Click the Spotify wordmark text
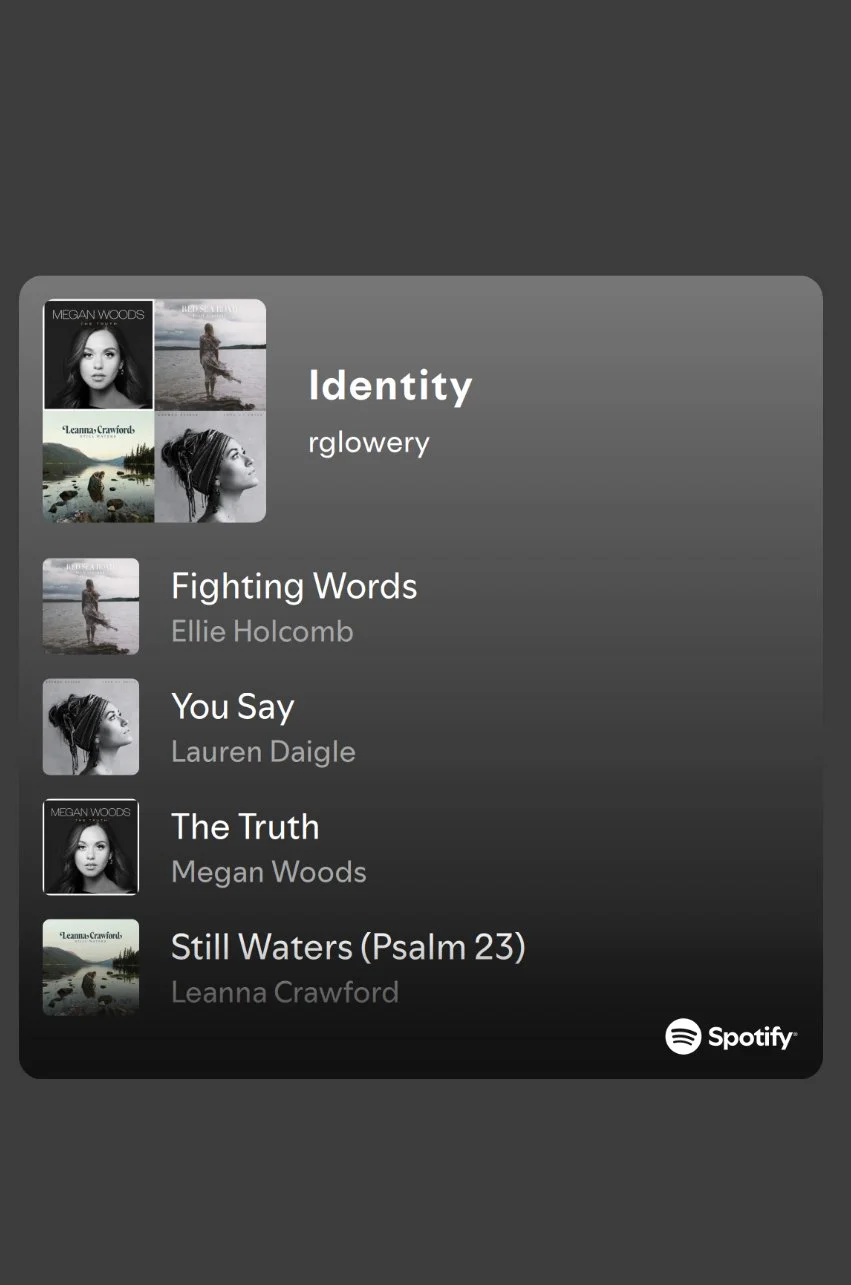 coord(752,1037)
